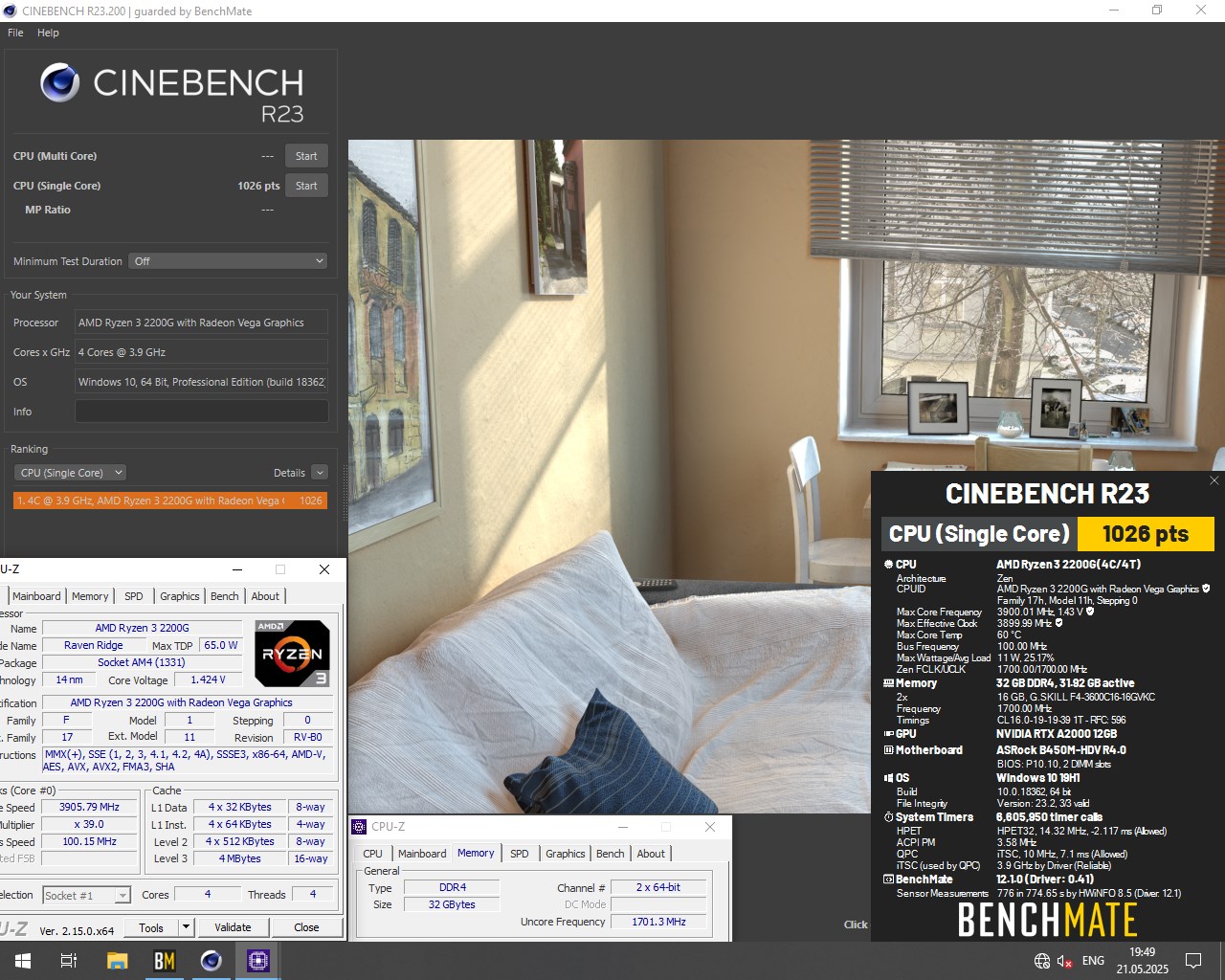
Task: Click the DDR4 memory type field
Action: coord(453,888)
